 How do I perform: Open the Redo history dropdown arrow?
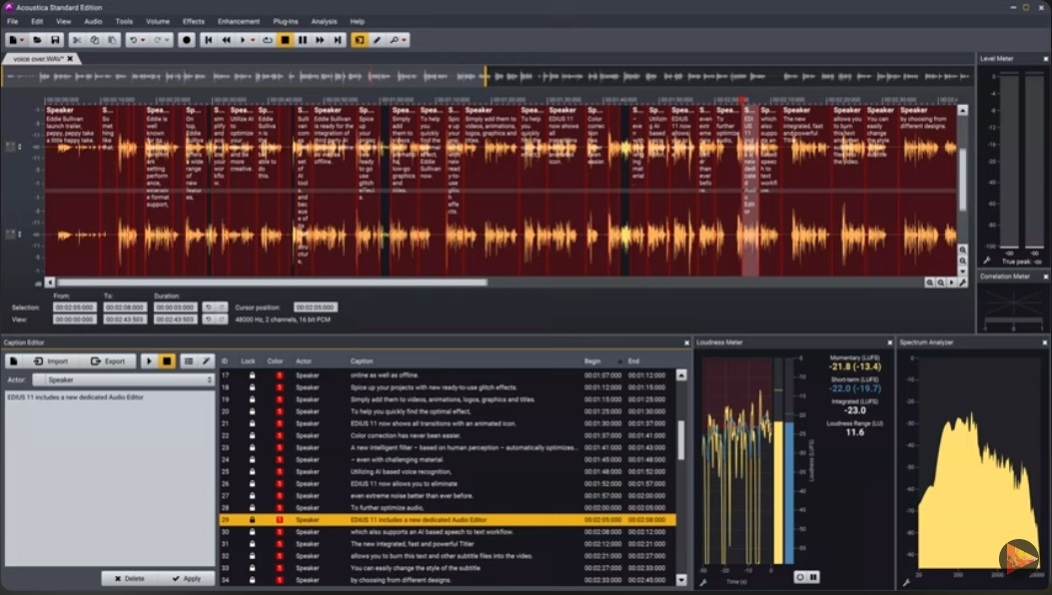(x=168, y=40)
